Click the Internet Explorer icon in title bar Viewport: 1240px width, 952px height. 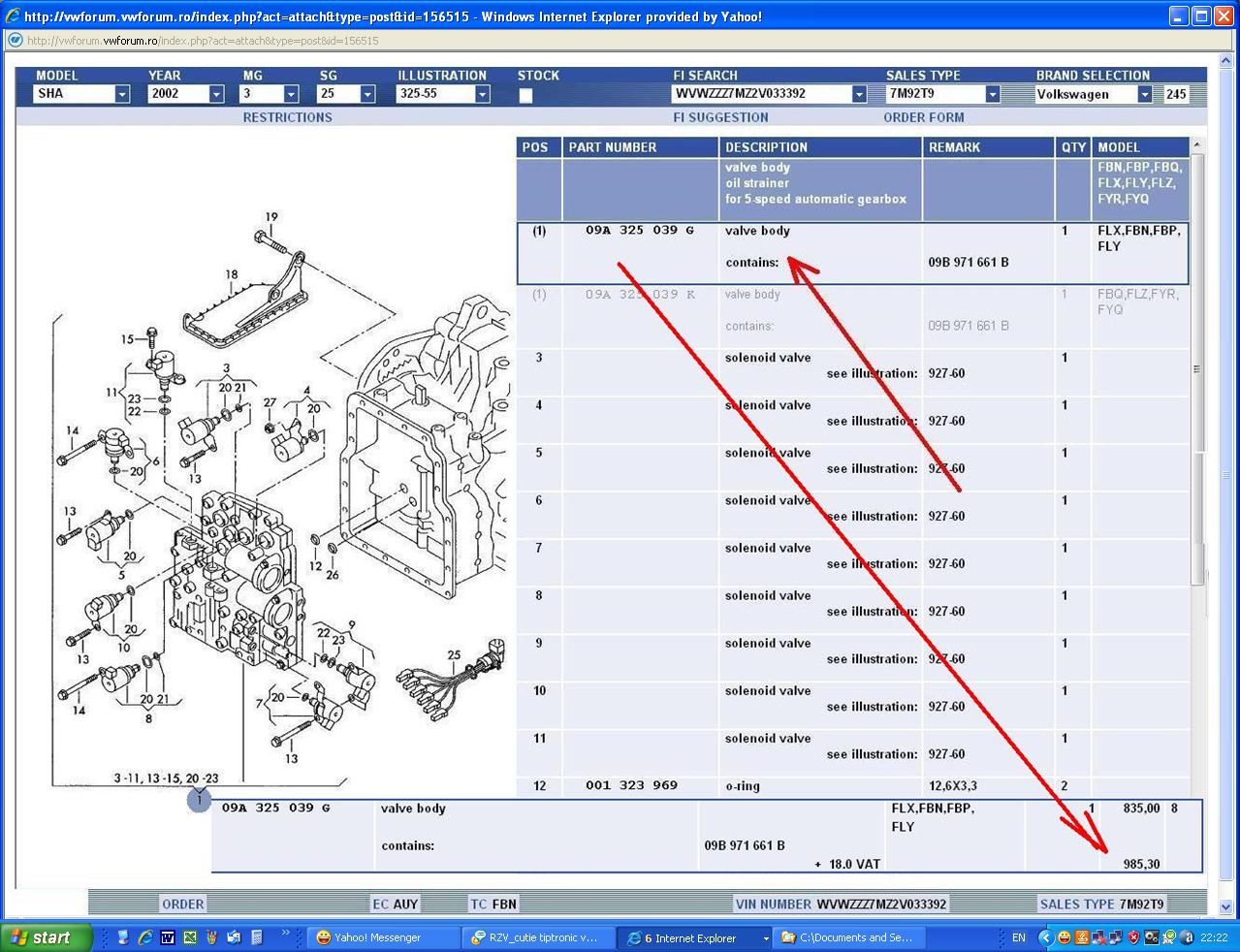click(13, 16)
